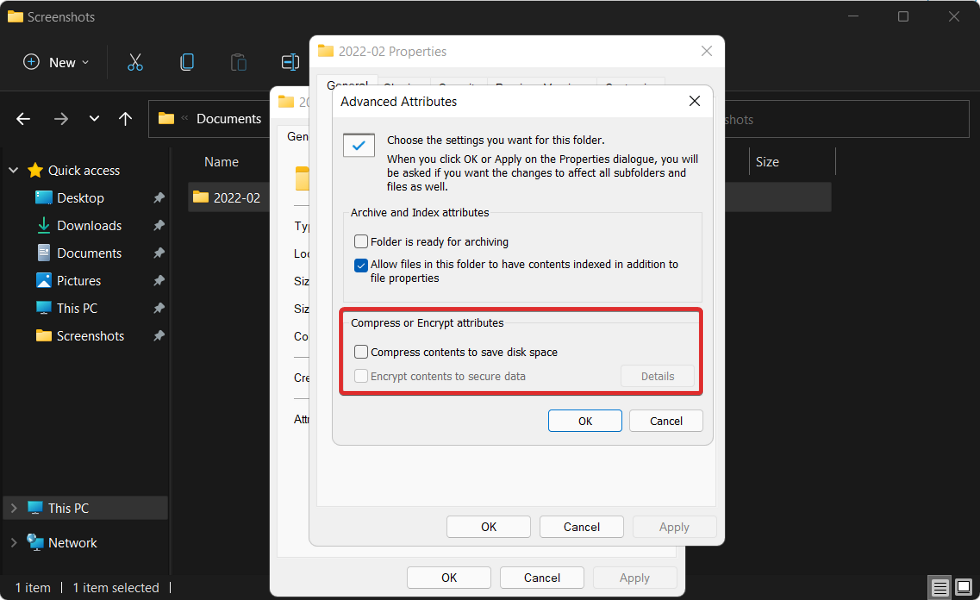980x600 pixels.
Task: Click OK in Advanced Attributes dialog
Action: coord(585,421)
